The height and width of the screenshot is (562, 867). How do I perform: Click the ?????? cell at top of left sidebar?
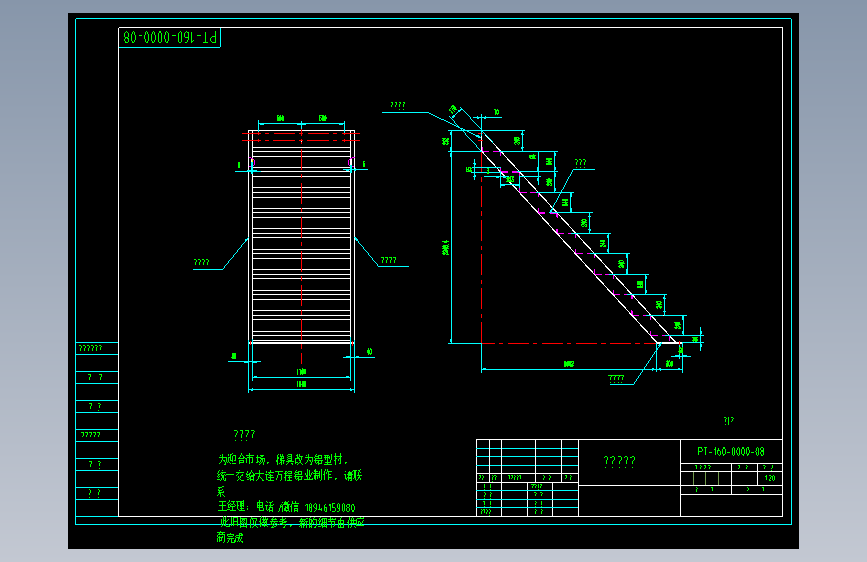point(97,348)
